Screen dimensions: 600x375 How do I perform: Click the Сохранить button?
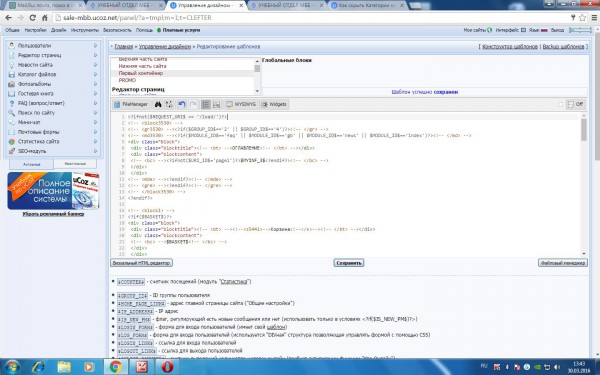[x=349, y=263]
